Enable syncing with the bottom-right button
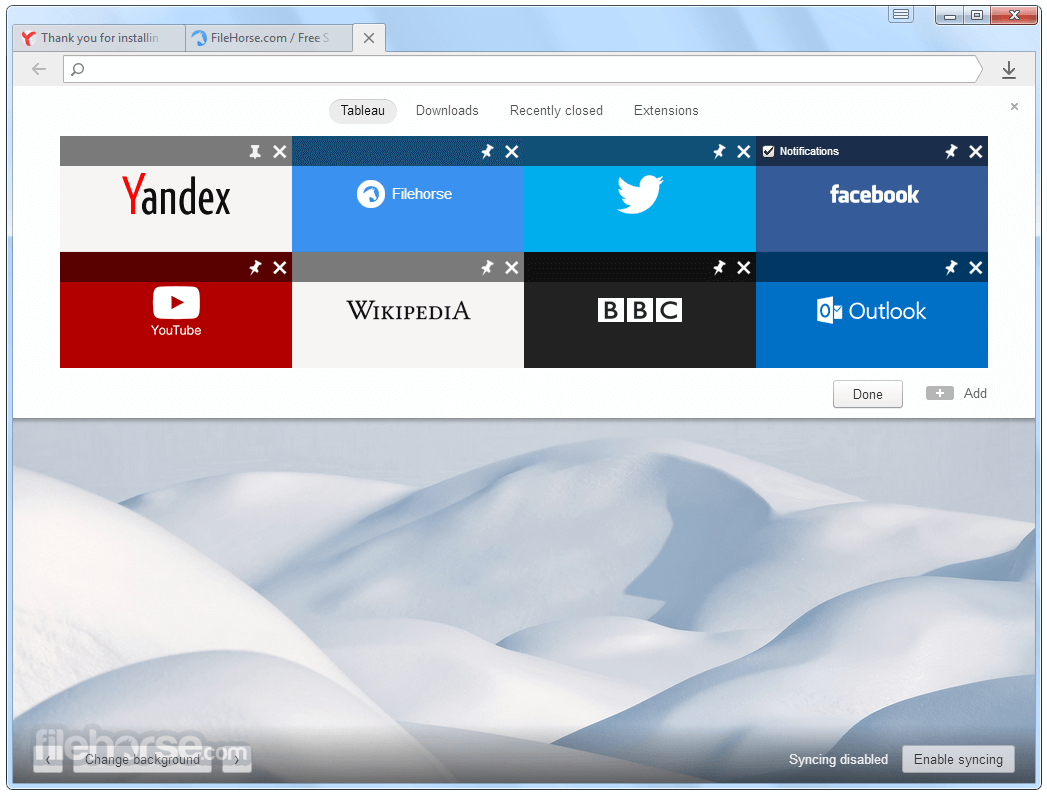This screenshot has height=796, width=1047. (958, 759)
